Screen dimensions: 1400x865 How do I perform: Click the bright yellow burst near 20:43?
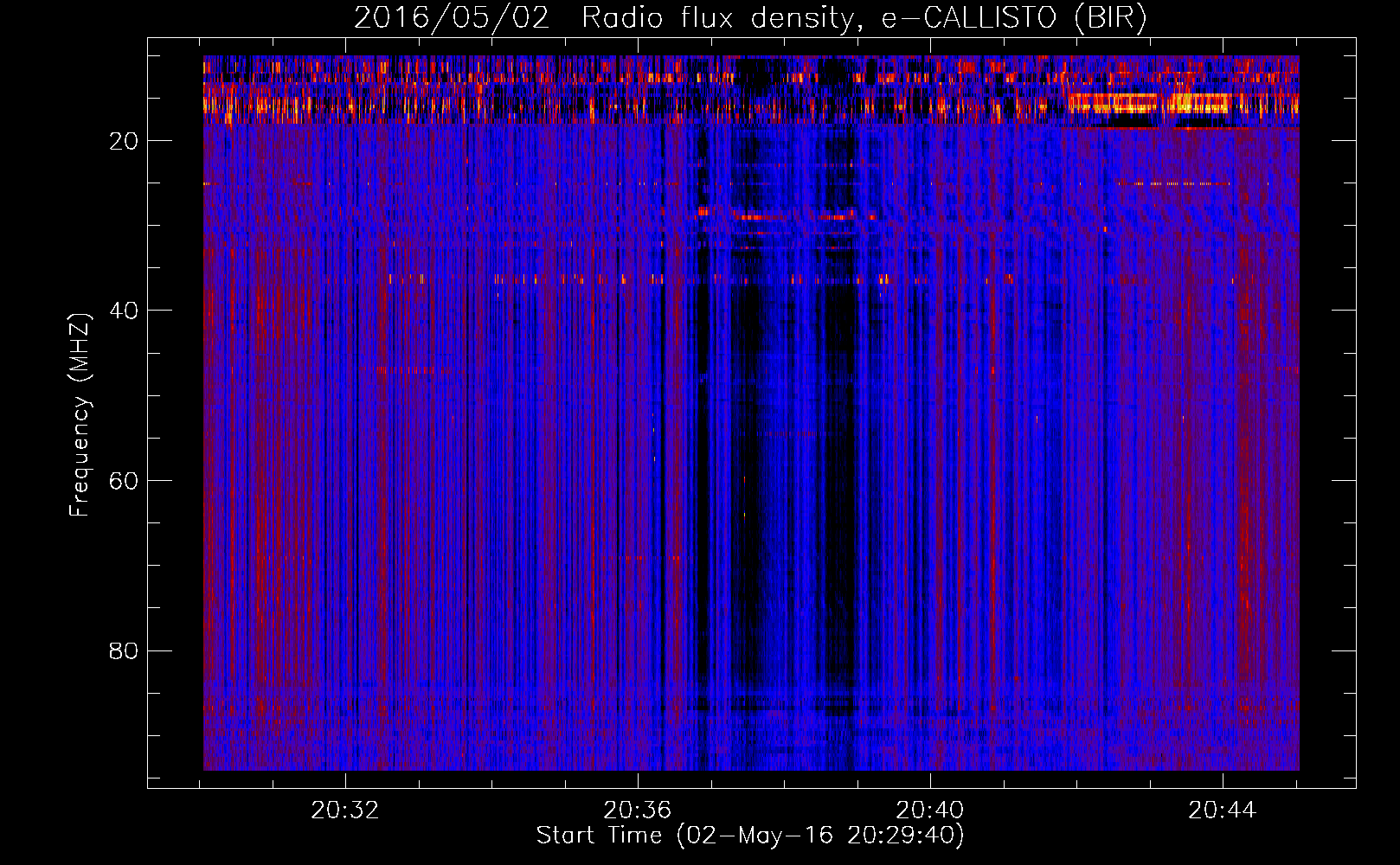pos(1149,104)
